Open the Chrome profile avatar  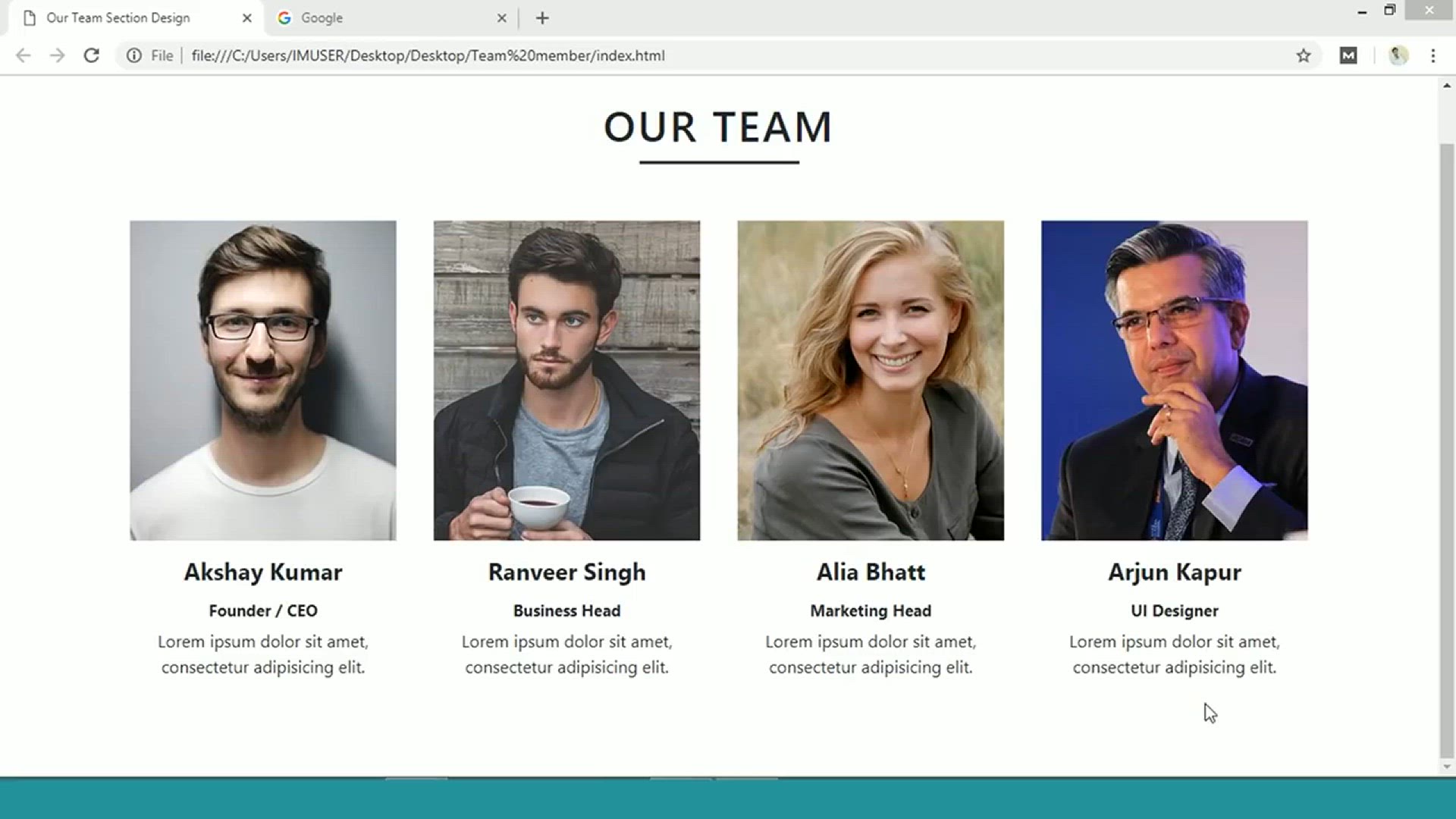(x=1398, y=55)
